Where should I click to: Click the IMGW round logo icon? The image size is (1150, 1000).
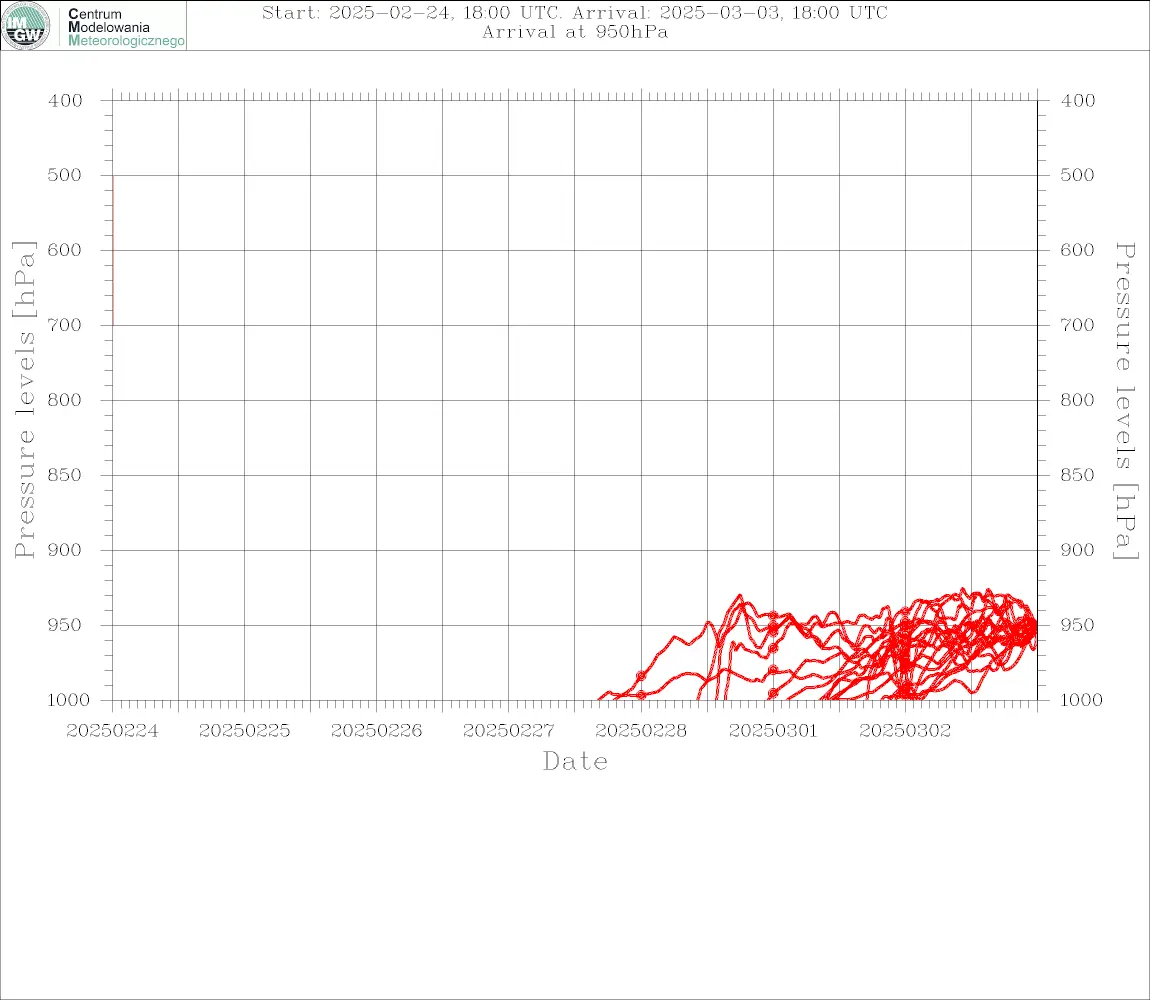(26, 26)
